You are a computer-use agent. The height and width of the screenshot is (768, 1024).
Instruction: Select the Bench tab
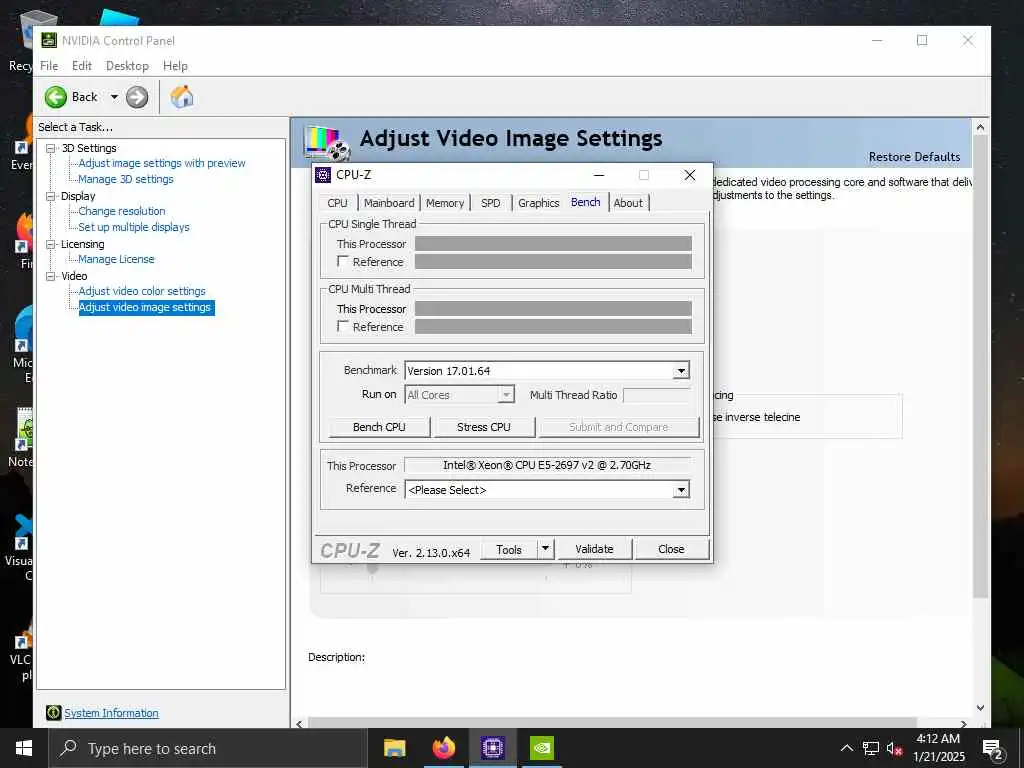586,202
